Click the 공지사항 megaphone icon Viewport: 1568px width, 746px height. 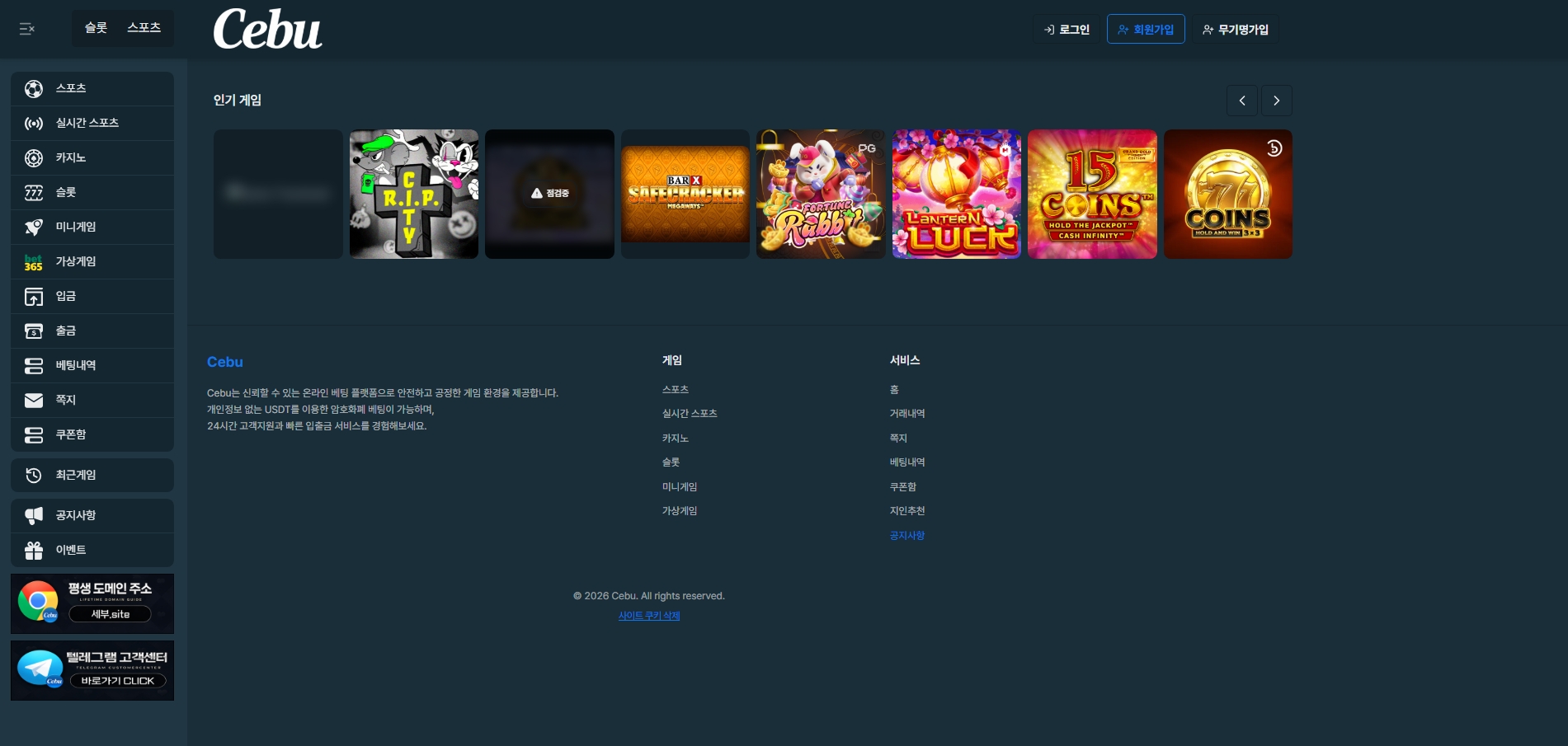[x=34, y=515]
